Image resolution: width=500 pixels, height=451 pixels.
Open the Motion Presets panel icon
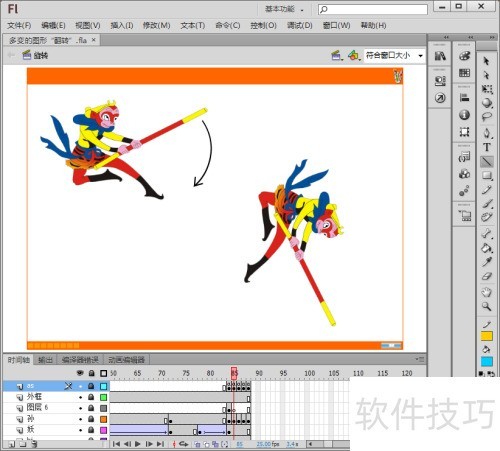464,191
